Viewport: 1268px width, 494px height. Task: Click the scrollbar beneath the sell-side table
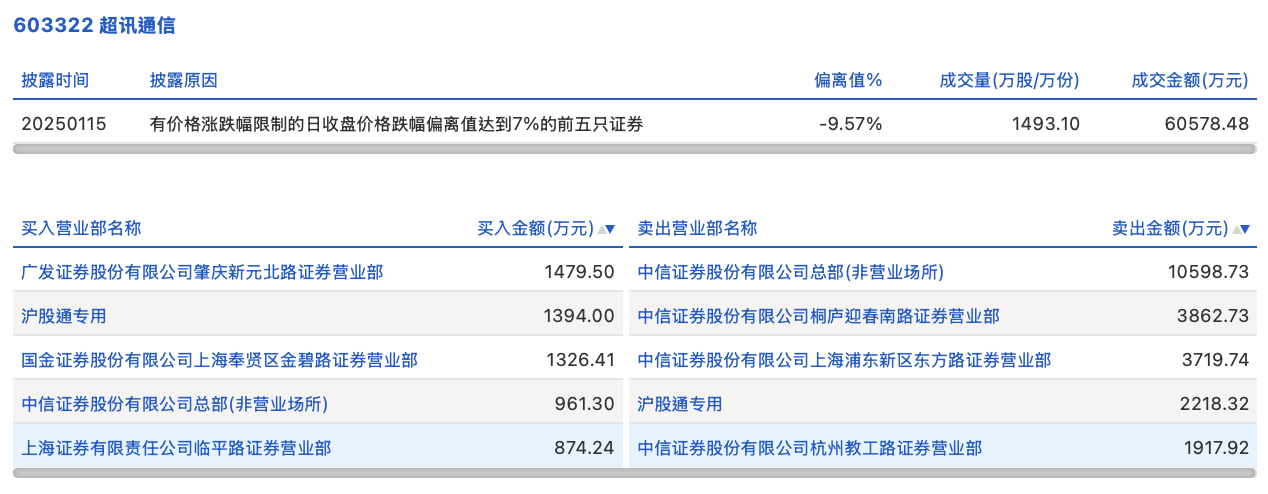click(944, 473)
